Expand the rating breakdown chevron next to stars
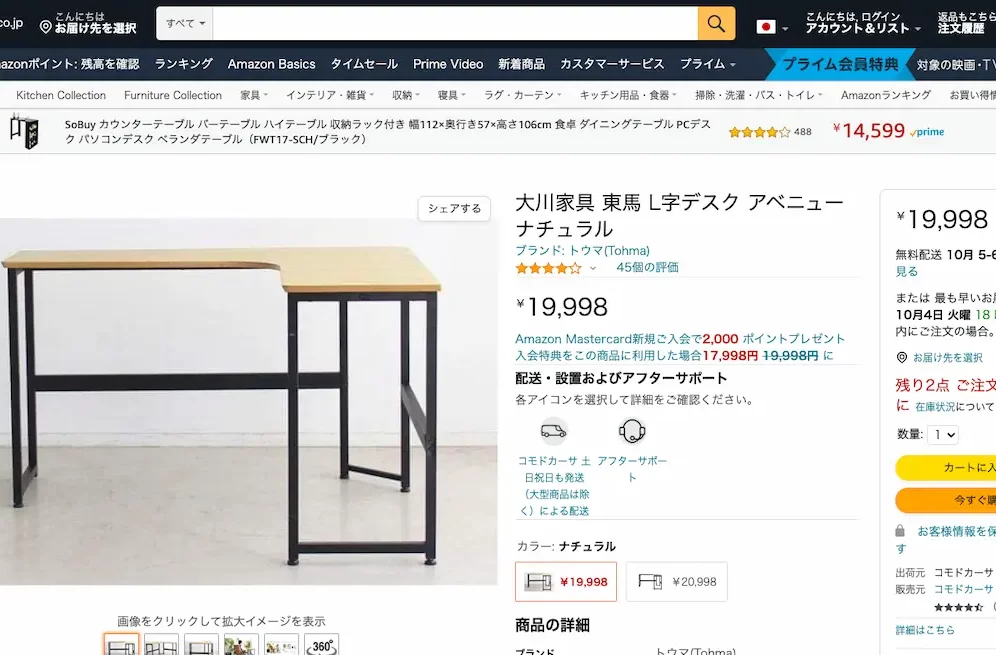The height and width of the screenshot is (655, 996). [x=593, y=268]
